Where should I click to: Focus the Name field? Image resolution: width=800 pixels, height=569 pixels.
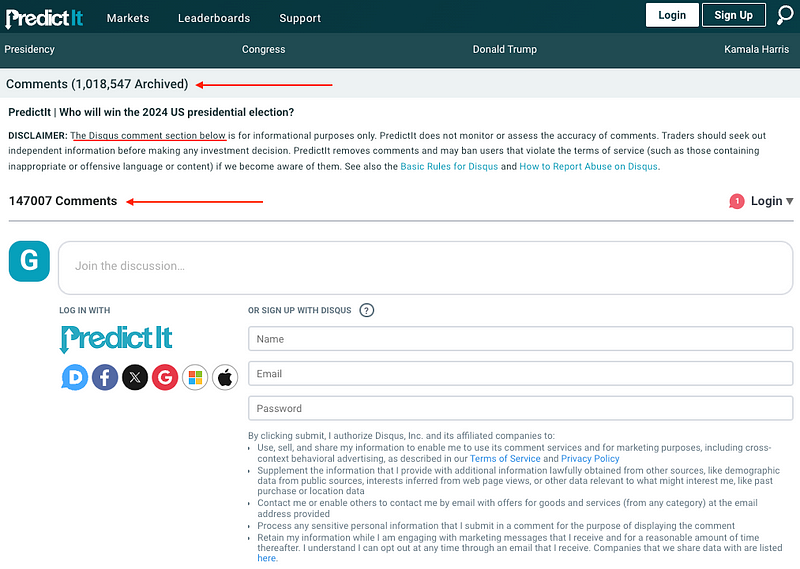tap(520, 339)
